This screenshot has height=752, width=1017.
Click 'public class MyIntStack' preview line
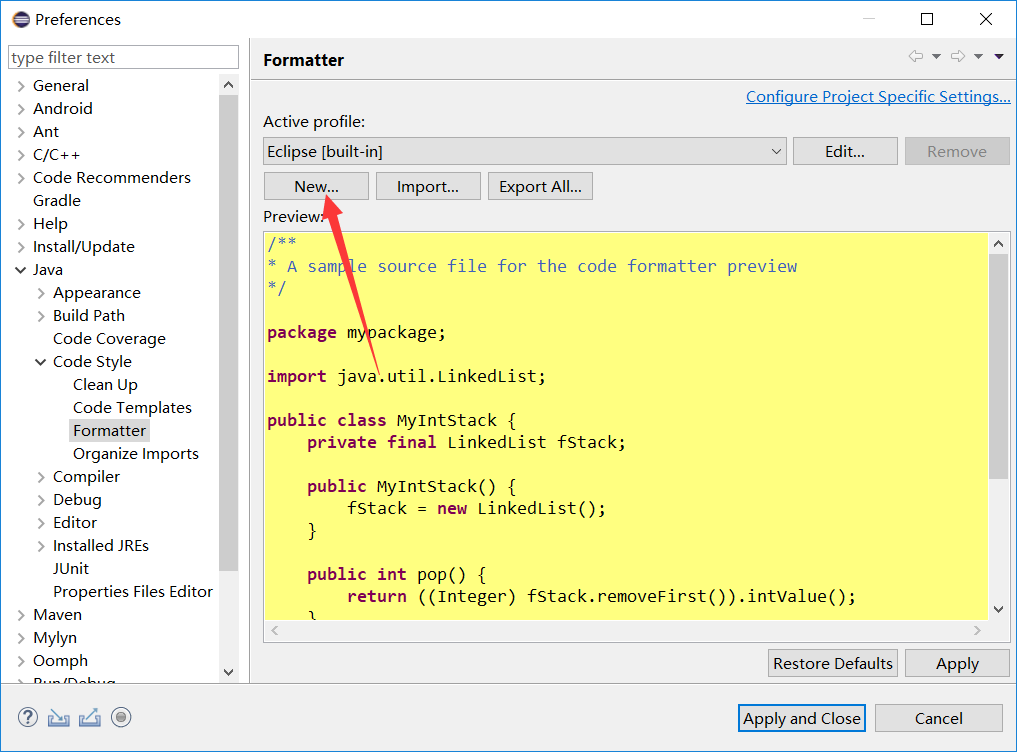coord(391,420)
